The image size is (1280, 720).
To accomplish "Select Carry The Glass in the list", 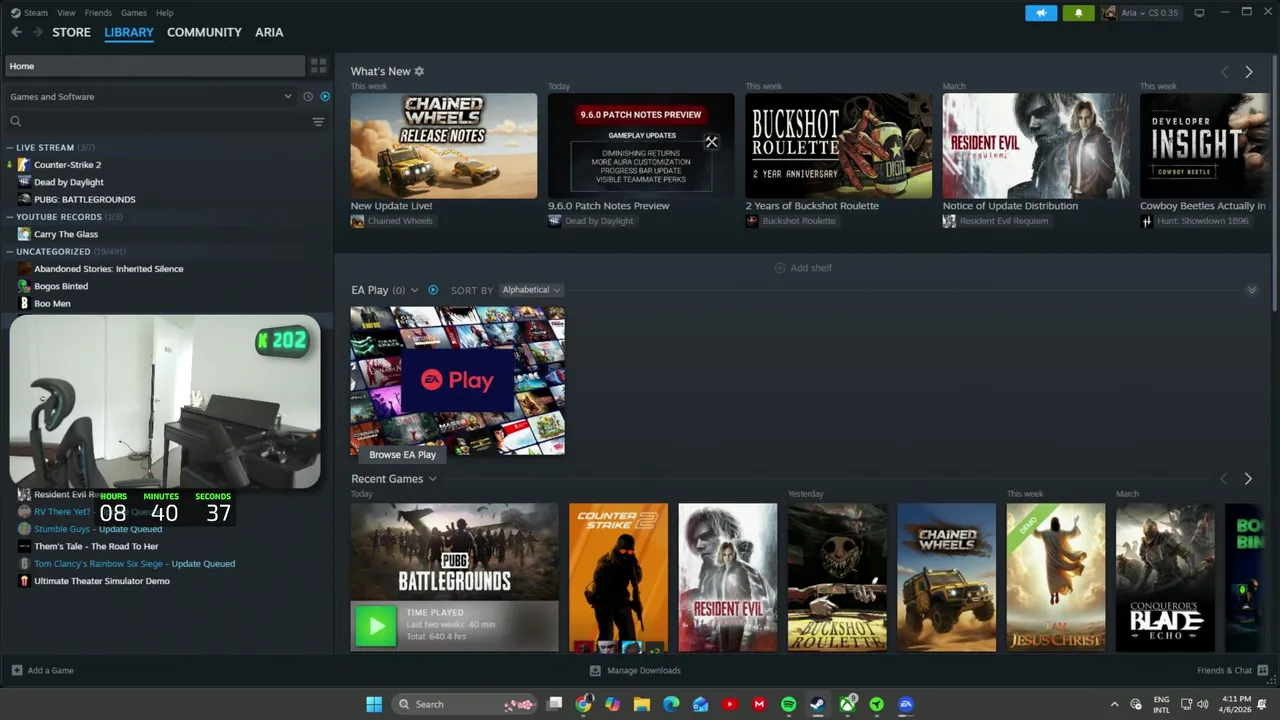I will tap(66, 234).
